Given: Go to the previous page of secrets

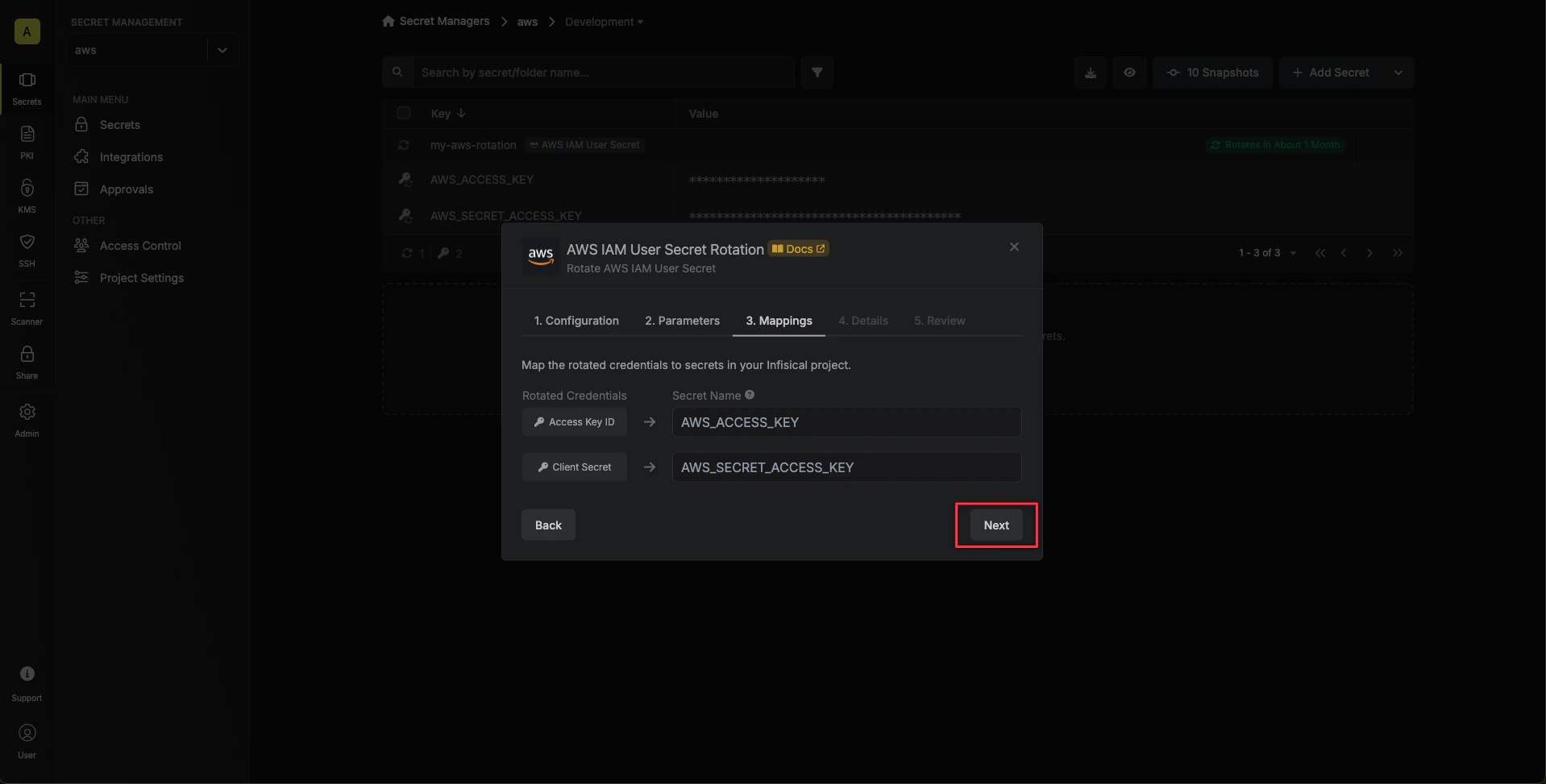Looking at the screenshot, I should click(x=1344, y=253).
